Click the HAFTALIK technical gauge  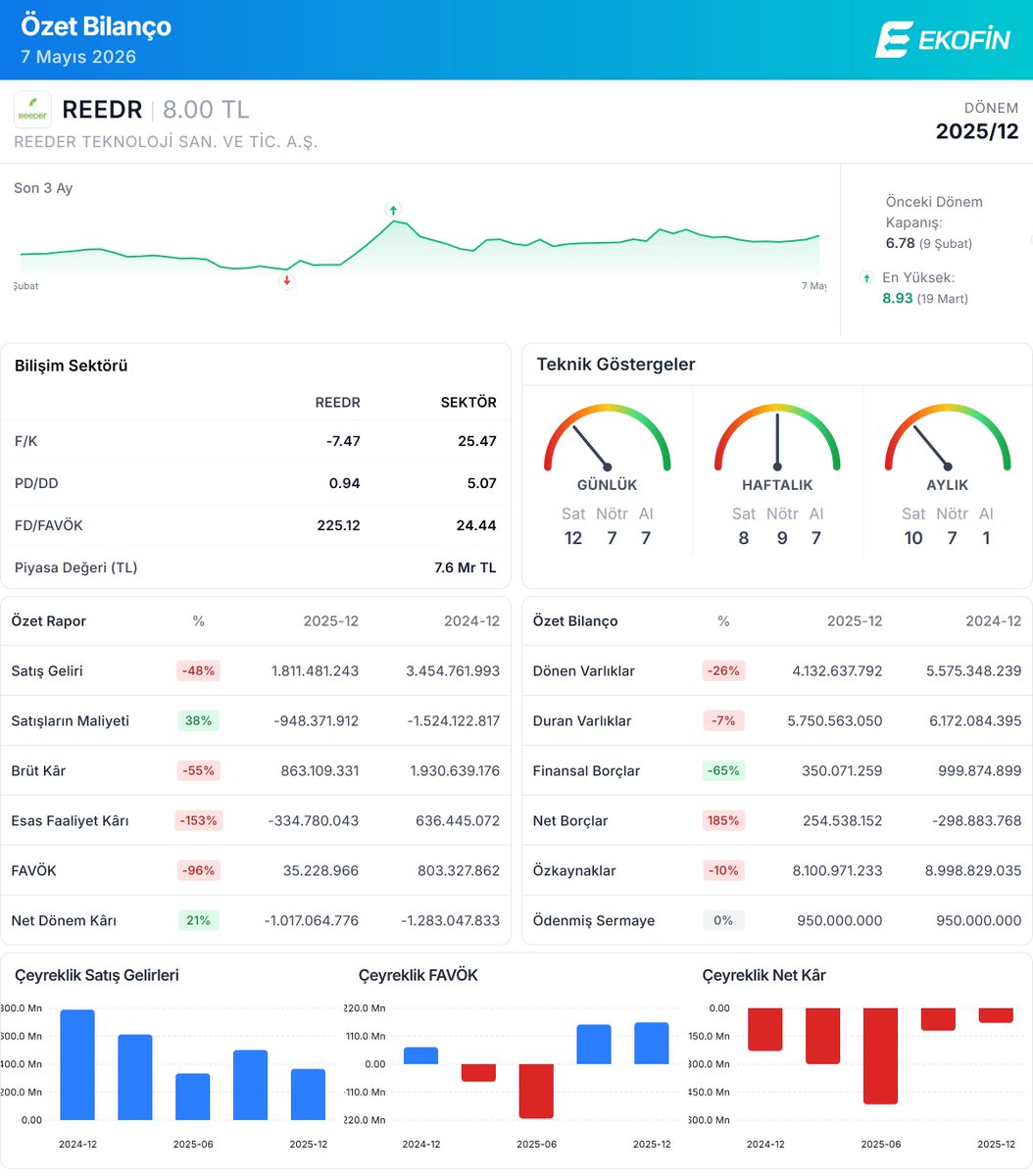(x=777, y=437)
